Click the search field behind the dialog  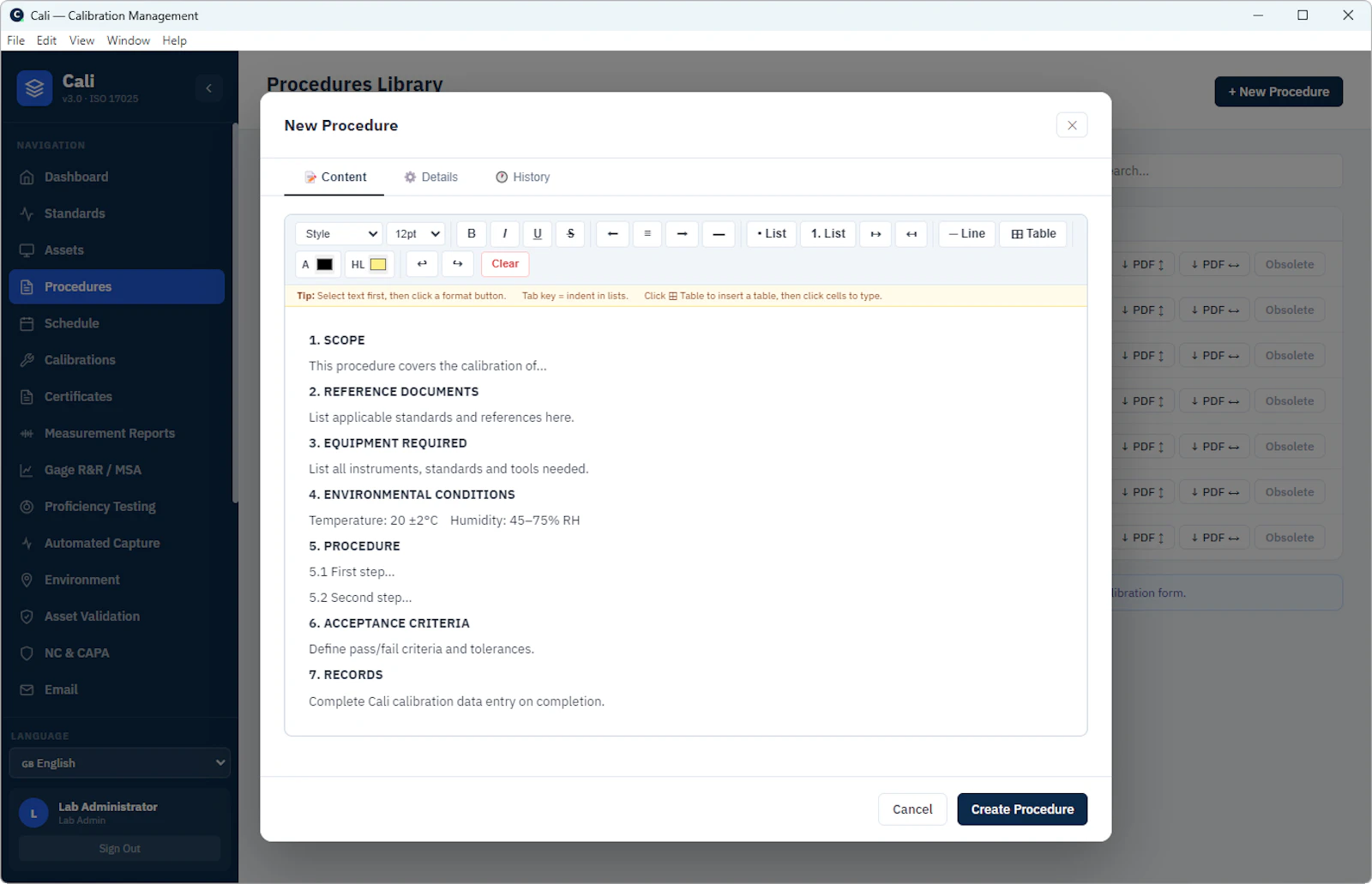1226,171
